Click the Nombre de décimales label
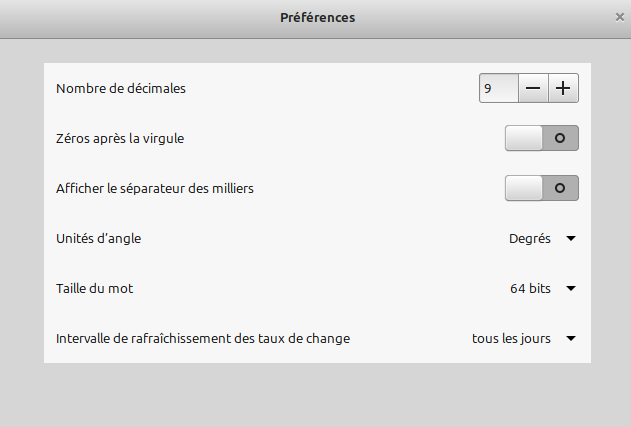The width and height of the screenshot is (631, 427). (121, 89)
